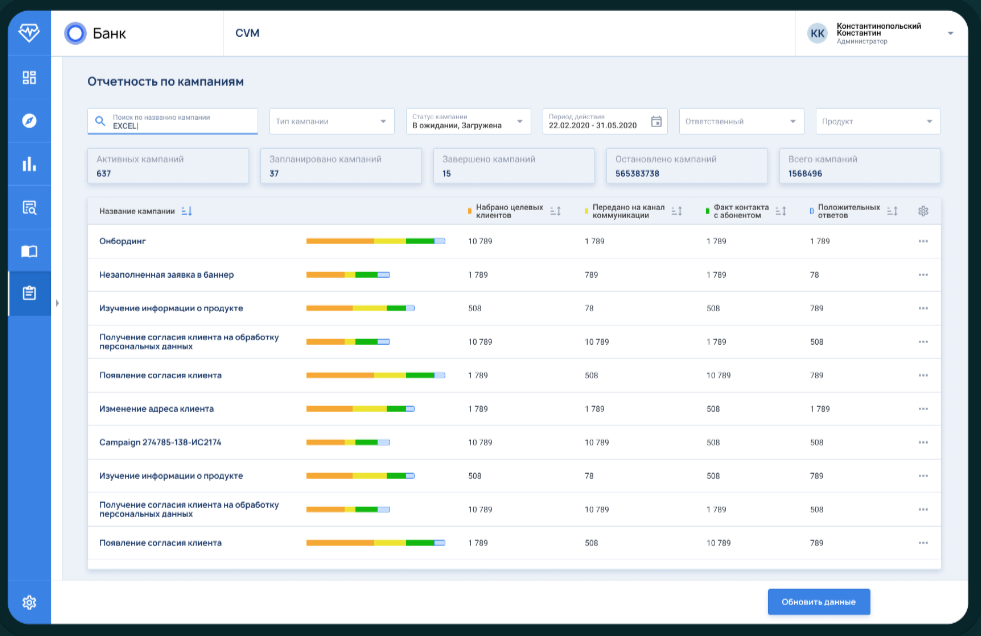The height and width of the screenshot is (636, 981).
Task: Click the document search icon in sidebar
Action: 29,208
